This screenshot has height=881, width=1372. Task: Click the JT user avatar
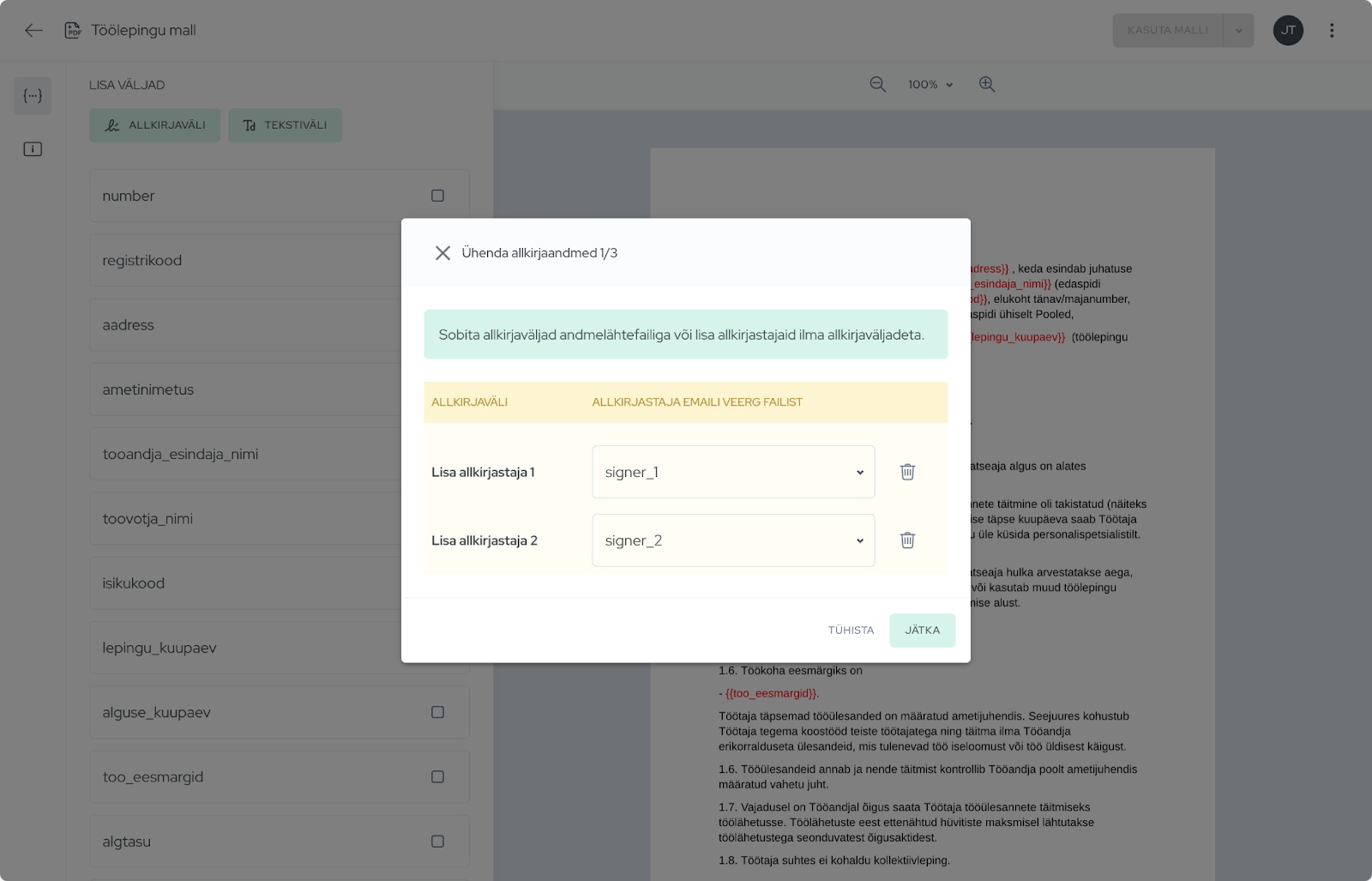tap(1288, 31)
